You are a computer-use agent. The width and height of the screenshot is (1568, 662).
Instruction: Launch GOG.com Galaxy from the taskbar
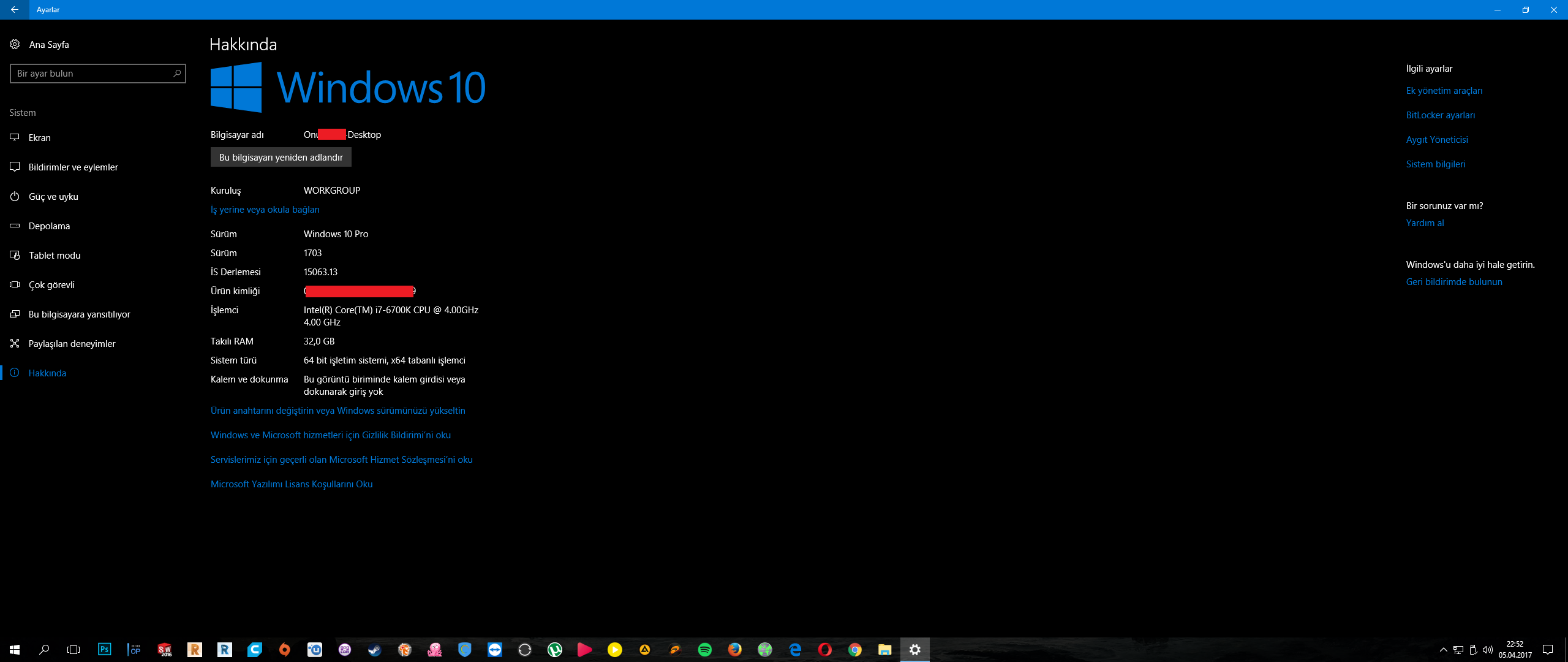345,650
